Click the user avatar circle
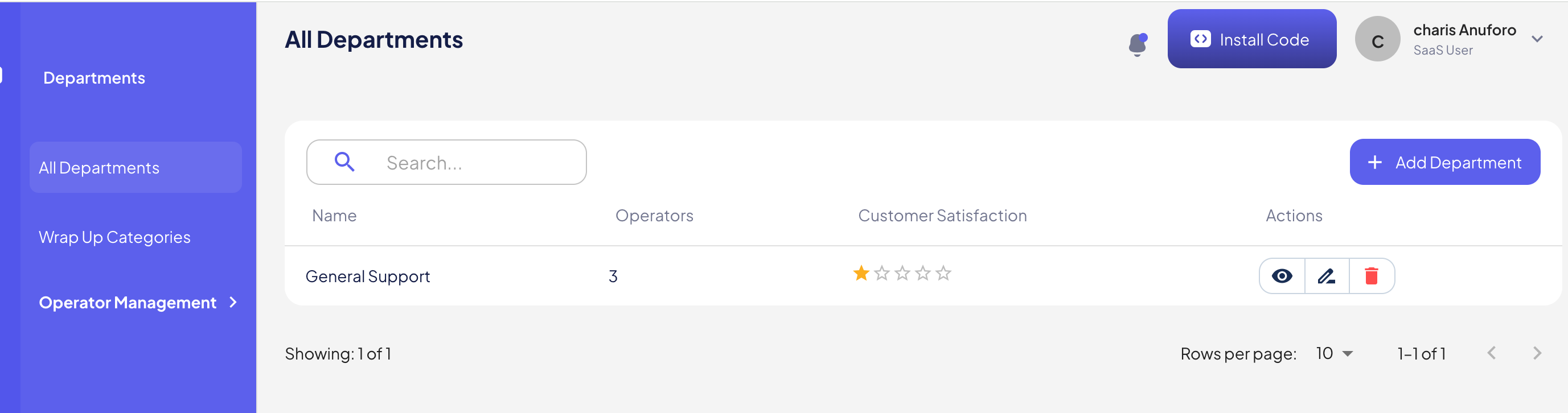 tap(1377, 39)
